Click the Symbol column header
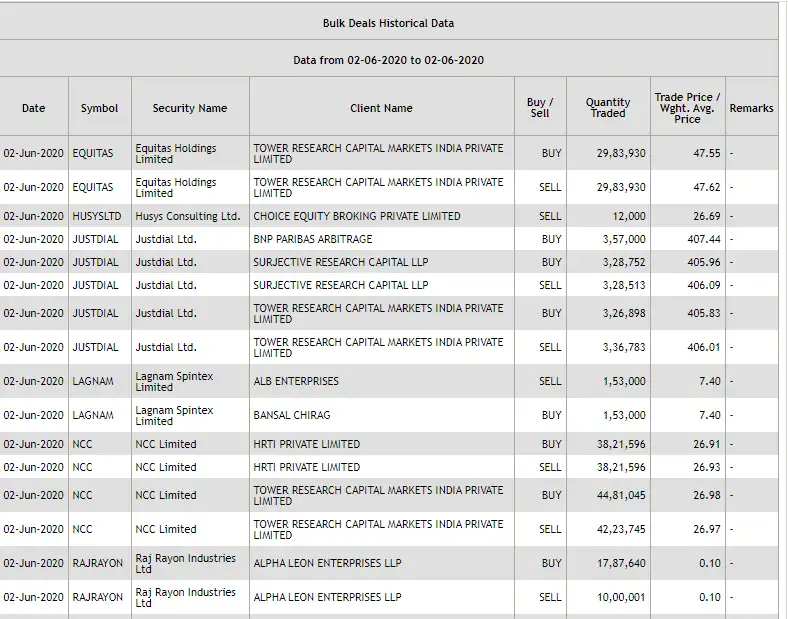This screenshot has height=619, width=788. click(x=99, y=108)
